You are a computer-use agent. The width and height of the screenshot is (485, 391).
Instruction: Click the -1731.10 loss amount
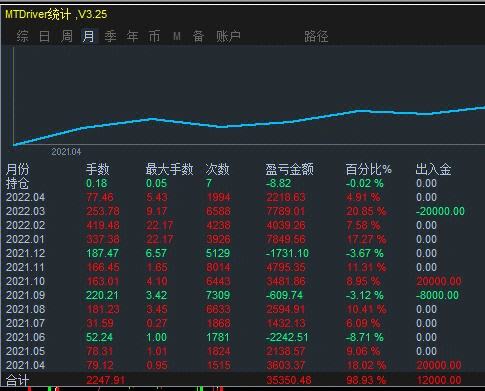[287, 253]
